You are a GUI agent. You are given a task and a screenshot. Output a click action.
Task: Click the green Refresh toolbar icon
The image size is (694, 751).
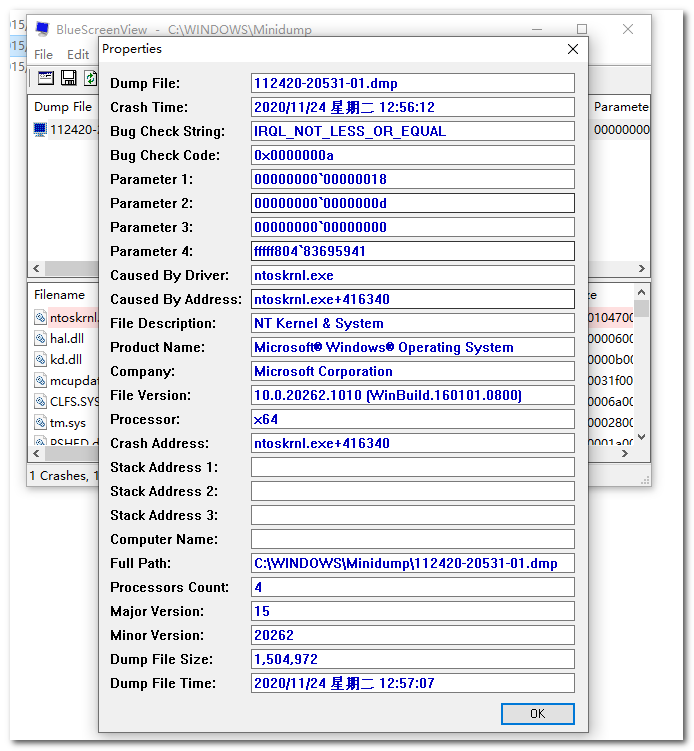pyautogui.click(x=91, y=78)
